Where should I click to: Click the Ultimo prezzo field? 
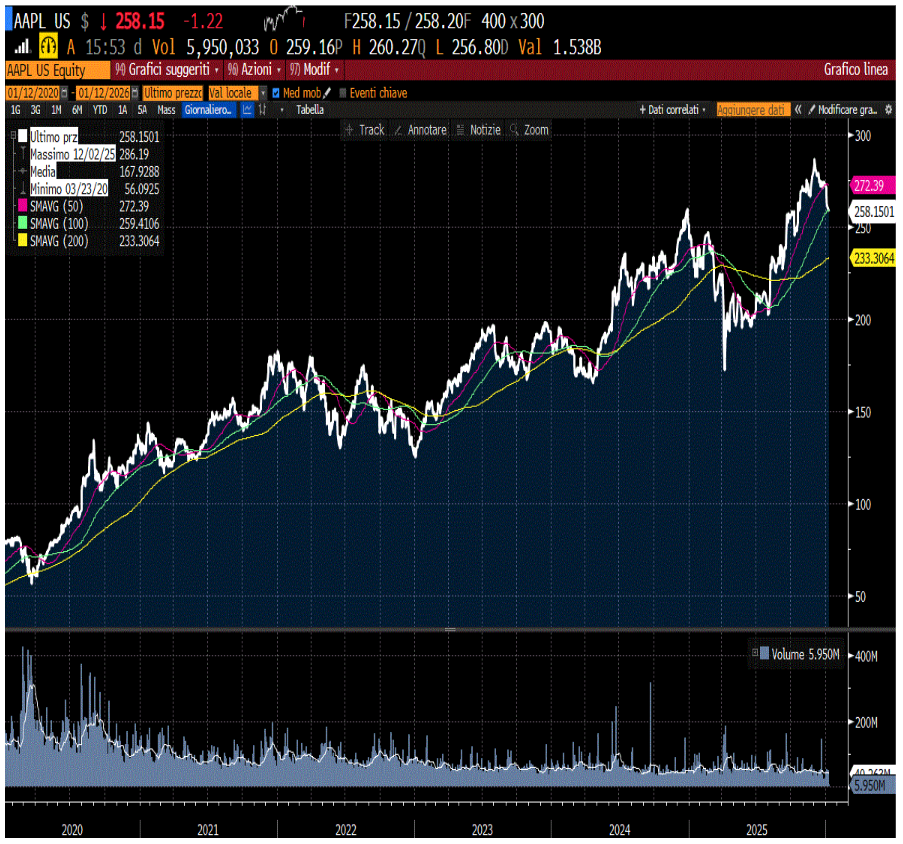click(173, 93)
